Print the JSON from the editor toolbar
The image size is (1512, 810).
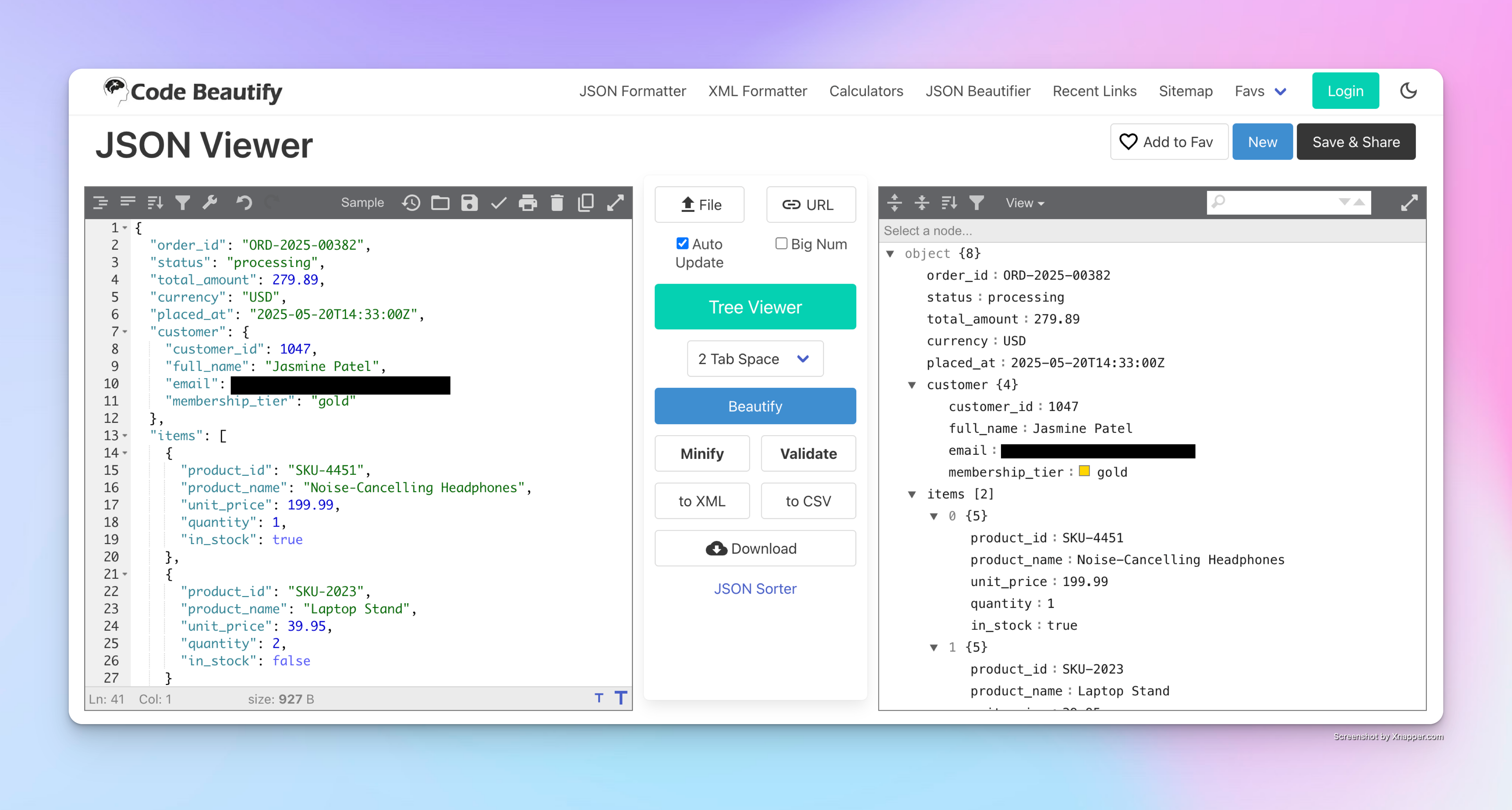coord(528,202)
